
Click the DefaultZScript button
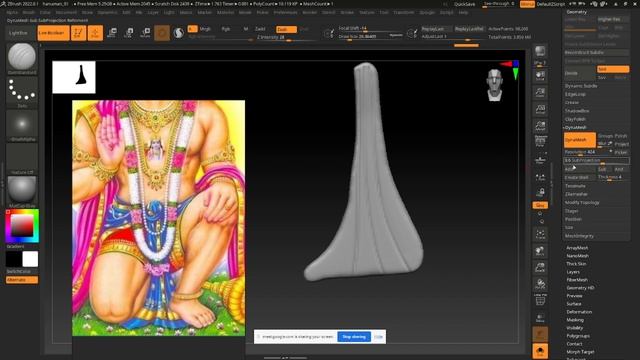551,4
